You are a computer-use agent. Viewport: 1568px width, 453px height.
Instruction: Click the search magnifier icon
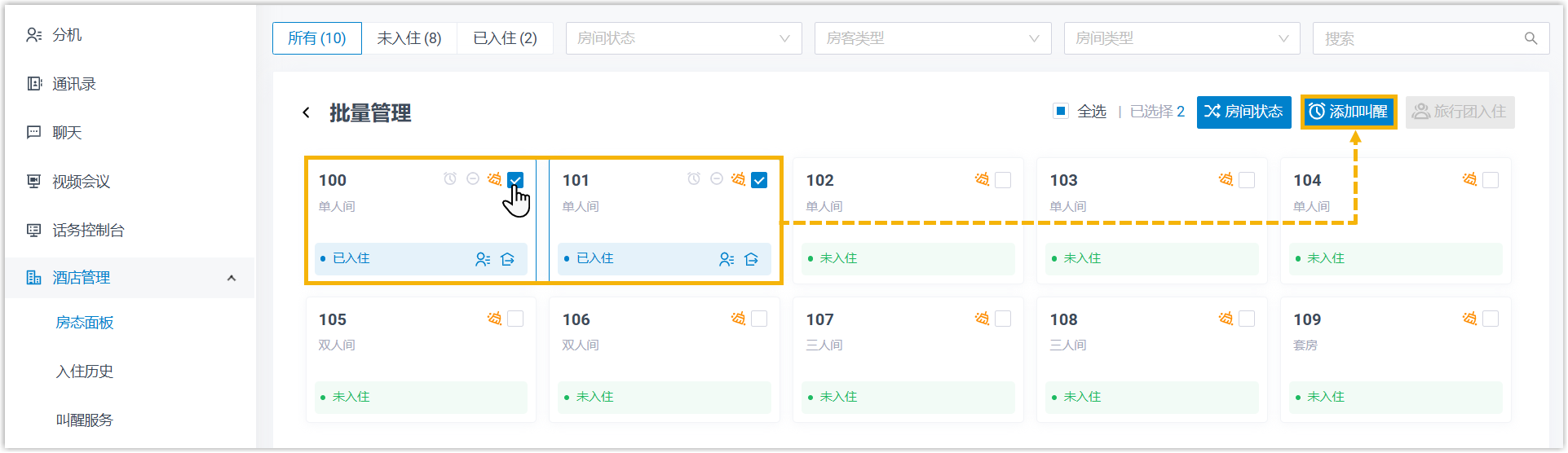1530,38
